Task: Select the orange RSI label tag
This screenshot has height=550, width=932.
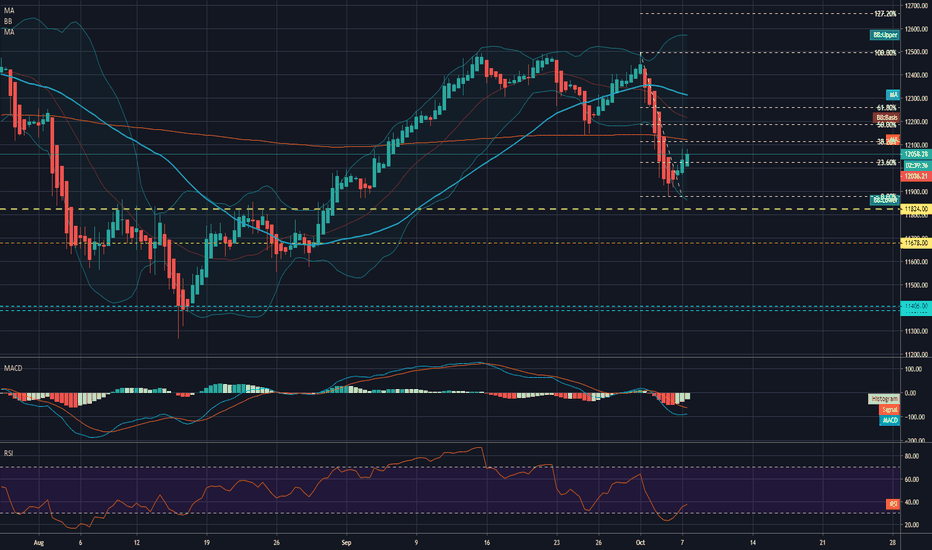Action: (893, 504)
